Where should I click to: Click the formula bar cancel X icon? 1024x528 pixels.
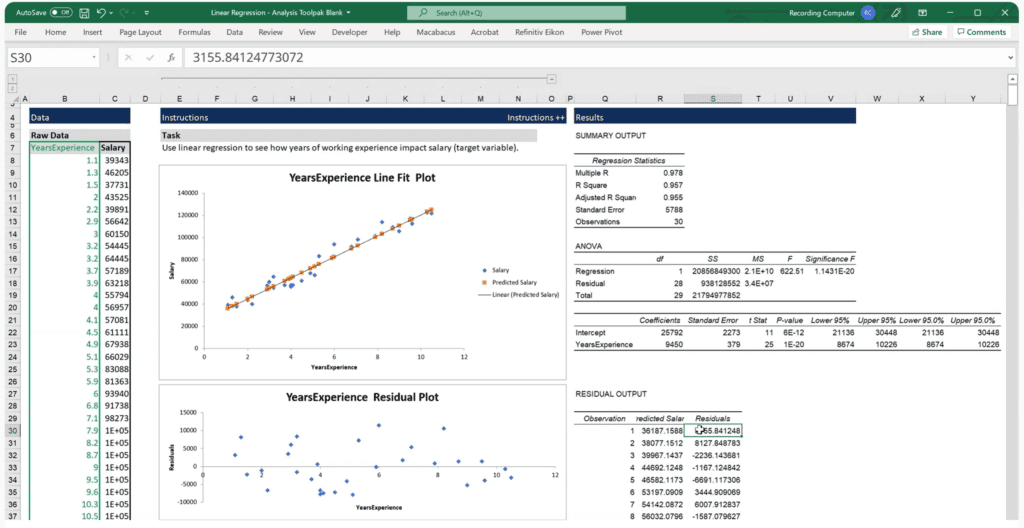coord(128,58)
